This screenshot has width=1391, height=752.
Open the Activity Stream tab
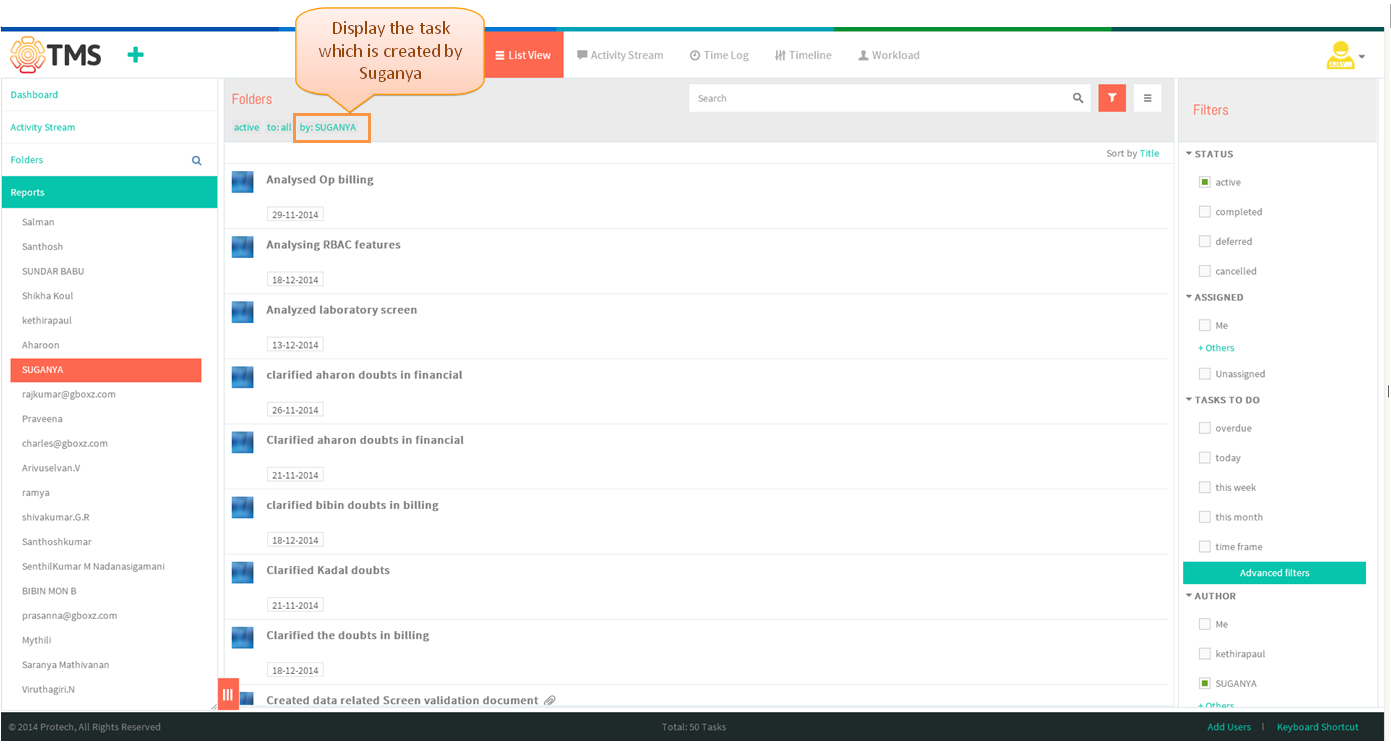coord(620,55)
